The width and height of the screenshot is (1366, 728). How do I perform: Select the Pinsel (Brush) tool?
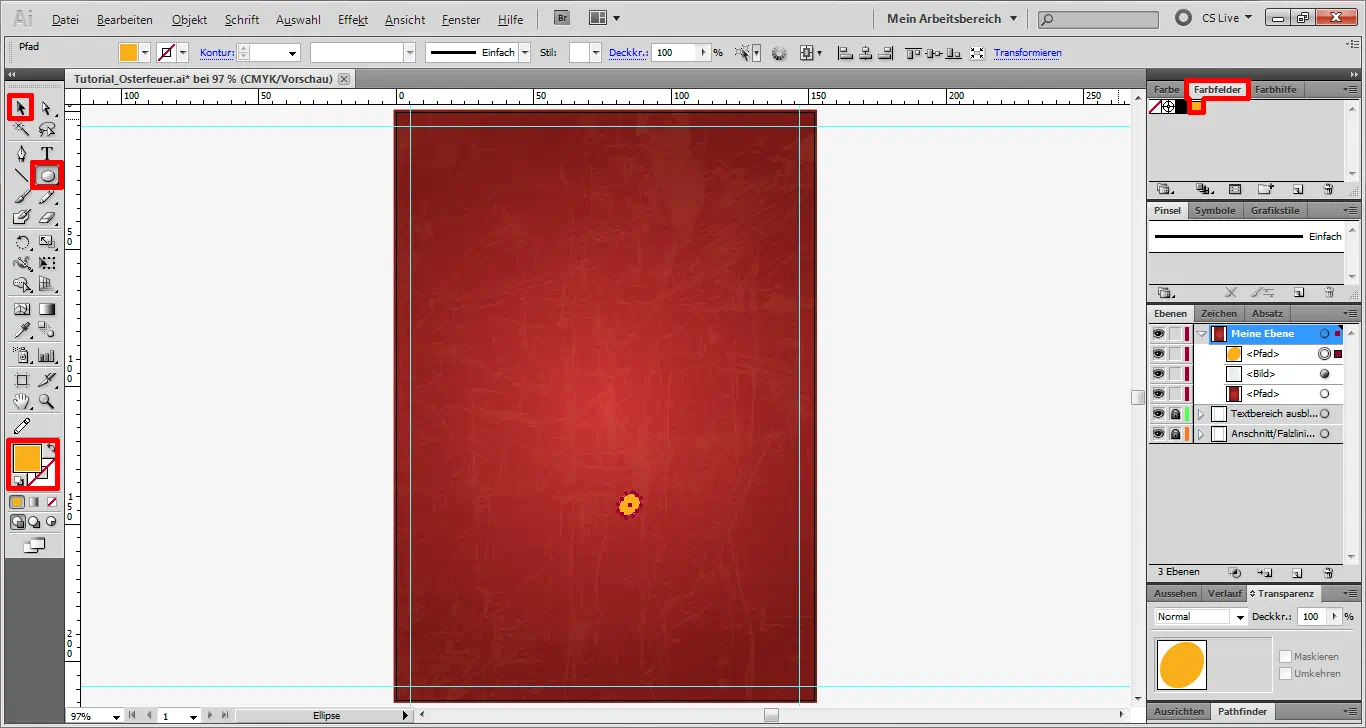coord(23,196)
